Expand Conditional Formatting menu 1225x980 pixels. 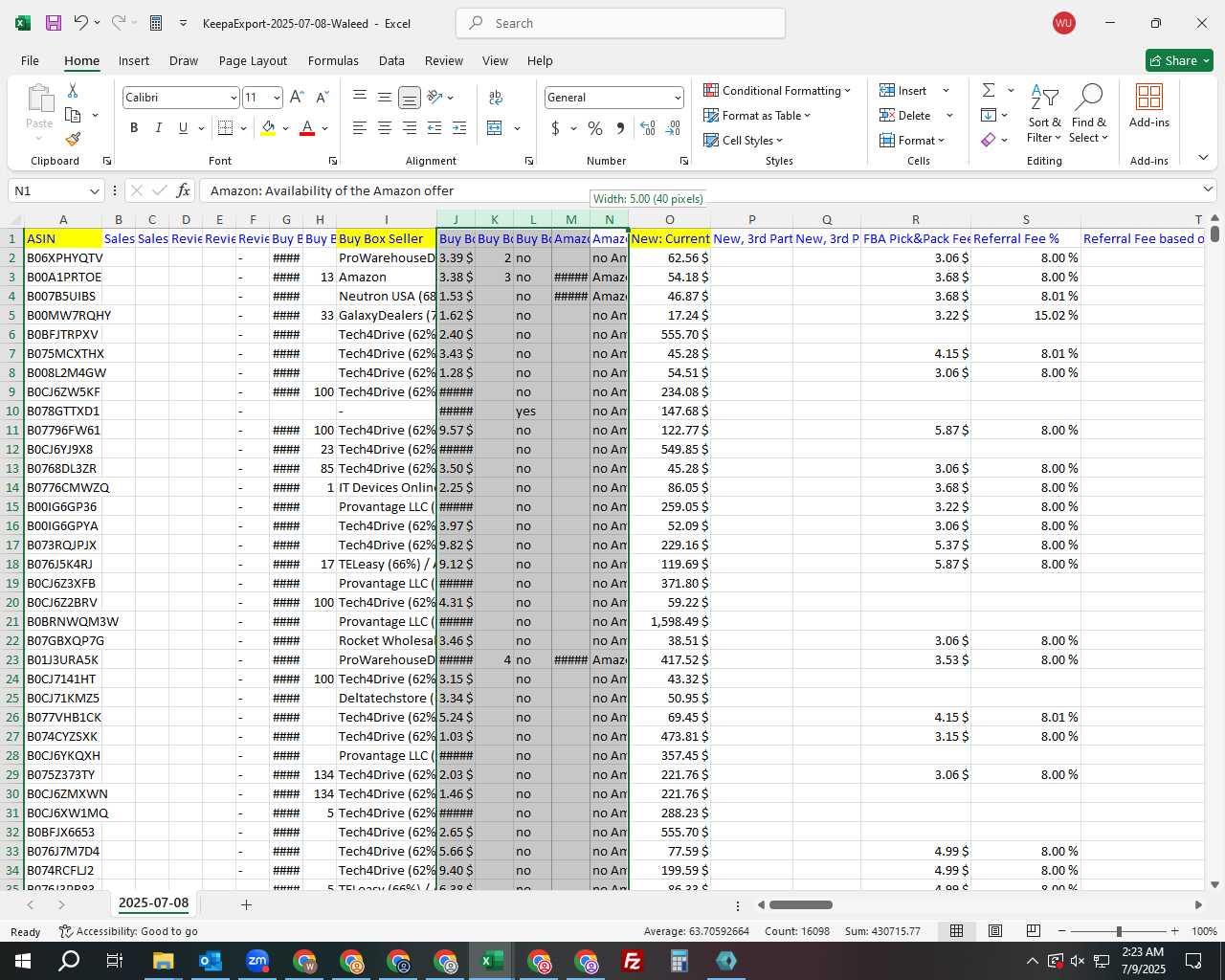pyautogui.click(x=777, y=91)
